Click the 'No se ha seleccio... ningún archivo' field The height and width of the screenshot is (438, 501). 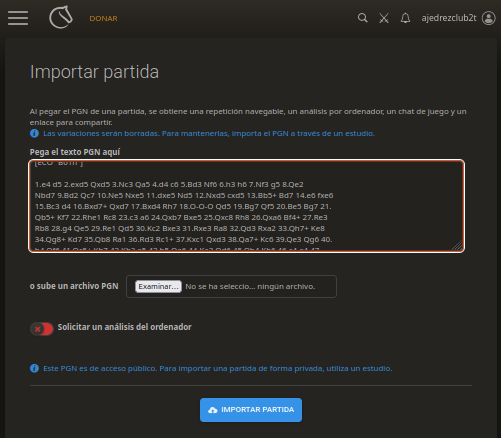pyautogui.click(x=250, y=287)
